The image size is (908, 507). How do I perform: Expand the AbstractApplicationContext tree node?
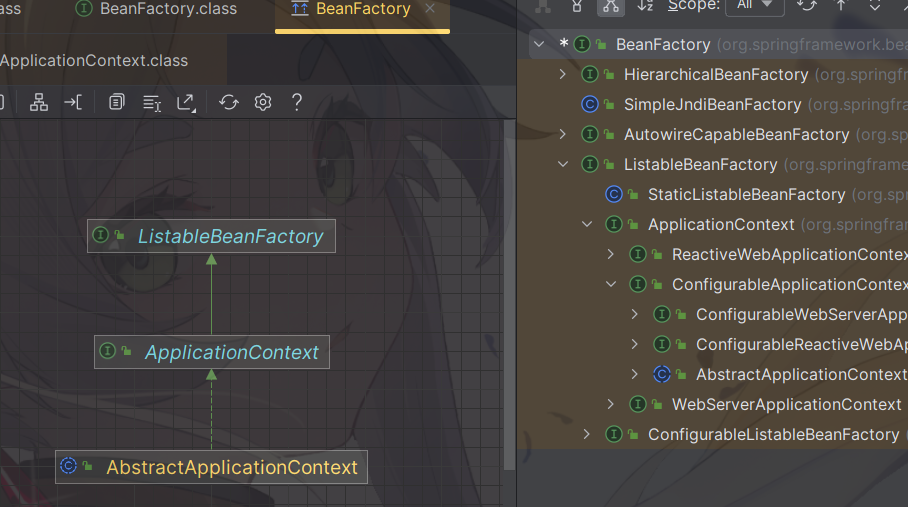tap(635, 374)
